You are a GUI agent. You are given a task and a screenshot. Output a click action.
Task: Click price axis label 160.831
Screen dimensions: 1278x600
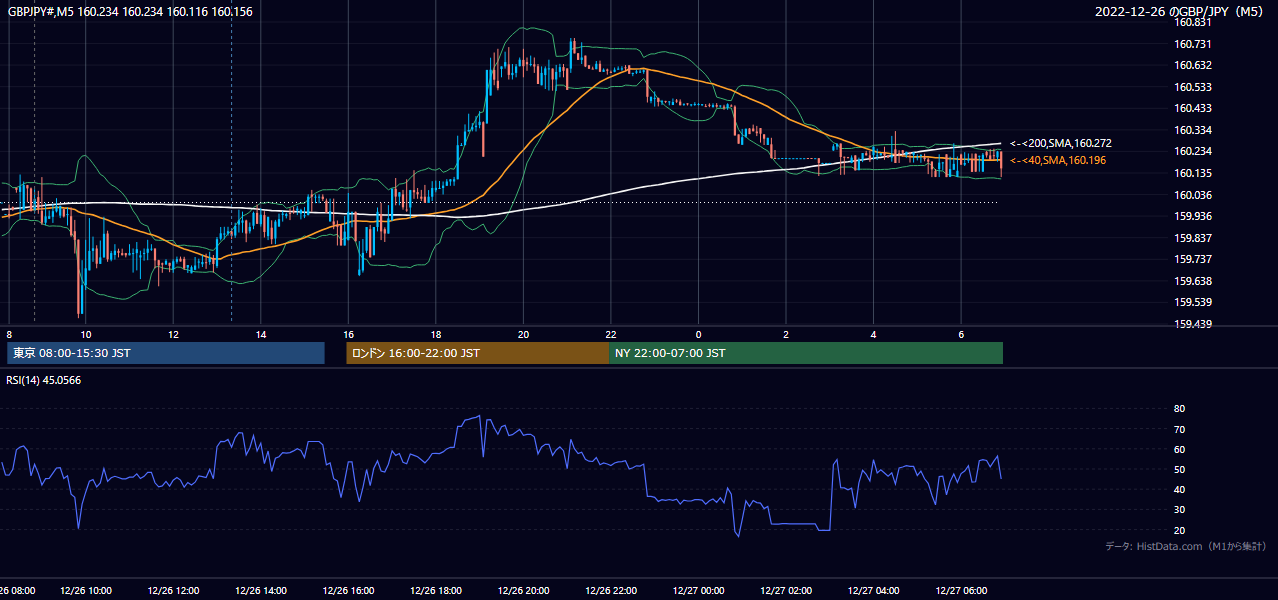[1192, 22]
